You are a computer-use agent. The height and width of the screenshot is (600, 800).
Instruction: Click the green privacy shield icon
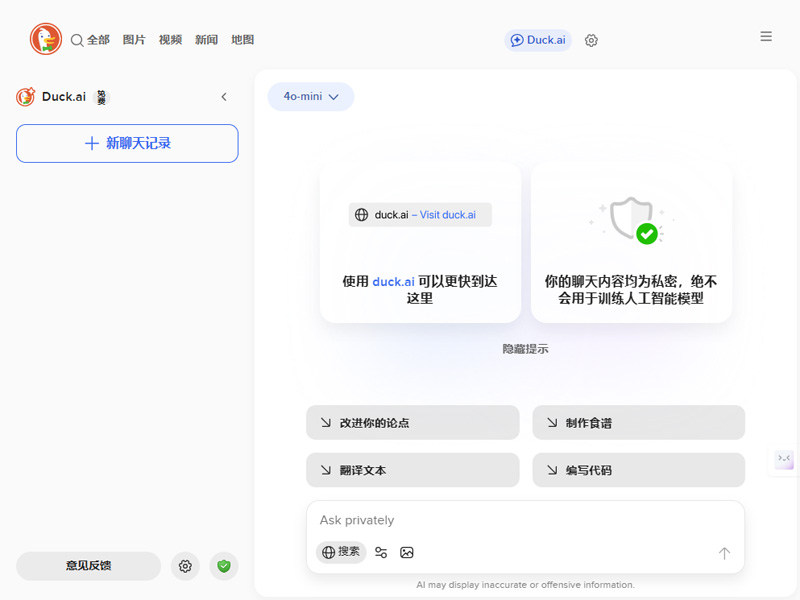pos(224,566)
